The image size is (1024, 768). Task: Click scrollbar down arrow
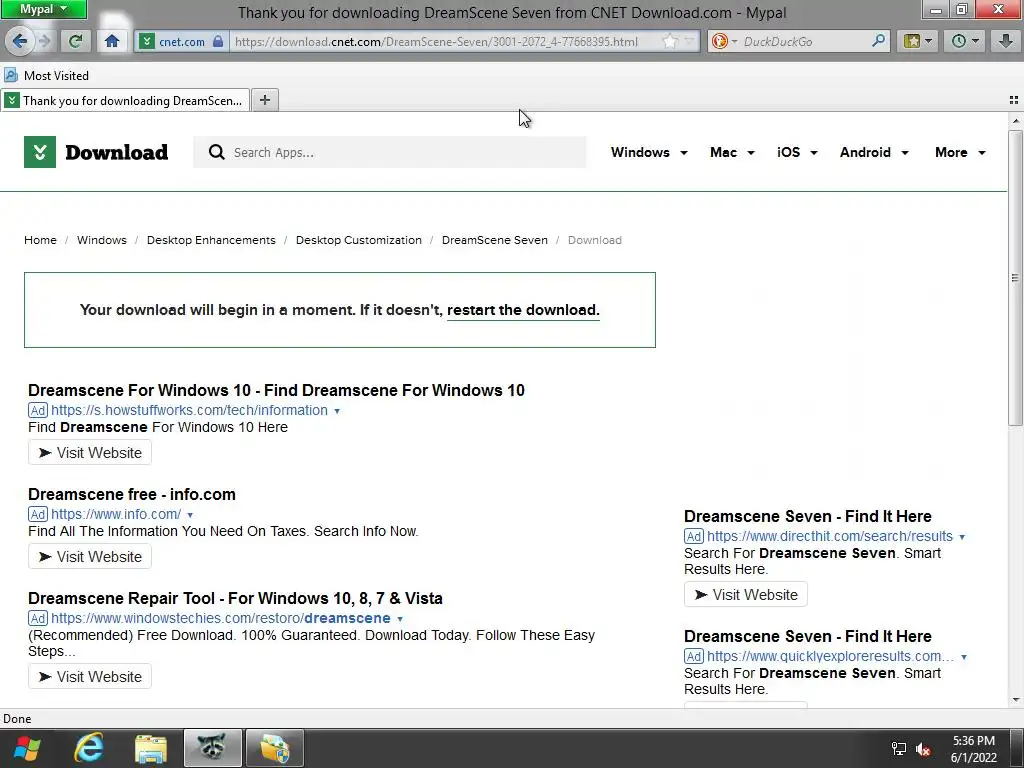[1015, 699]
